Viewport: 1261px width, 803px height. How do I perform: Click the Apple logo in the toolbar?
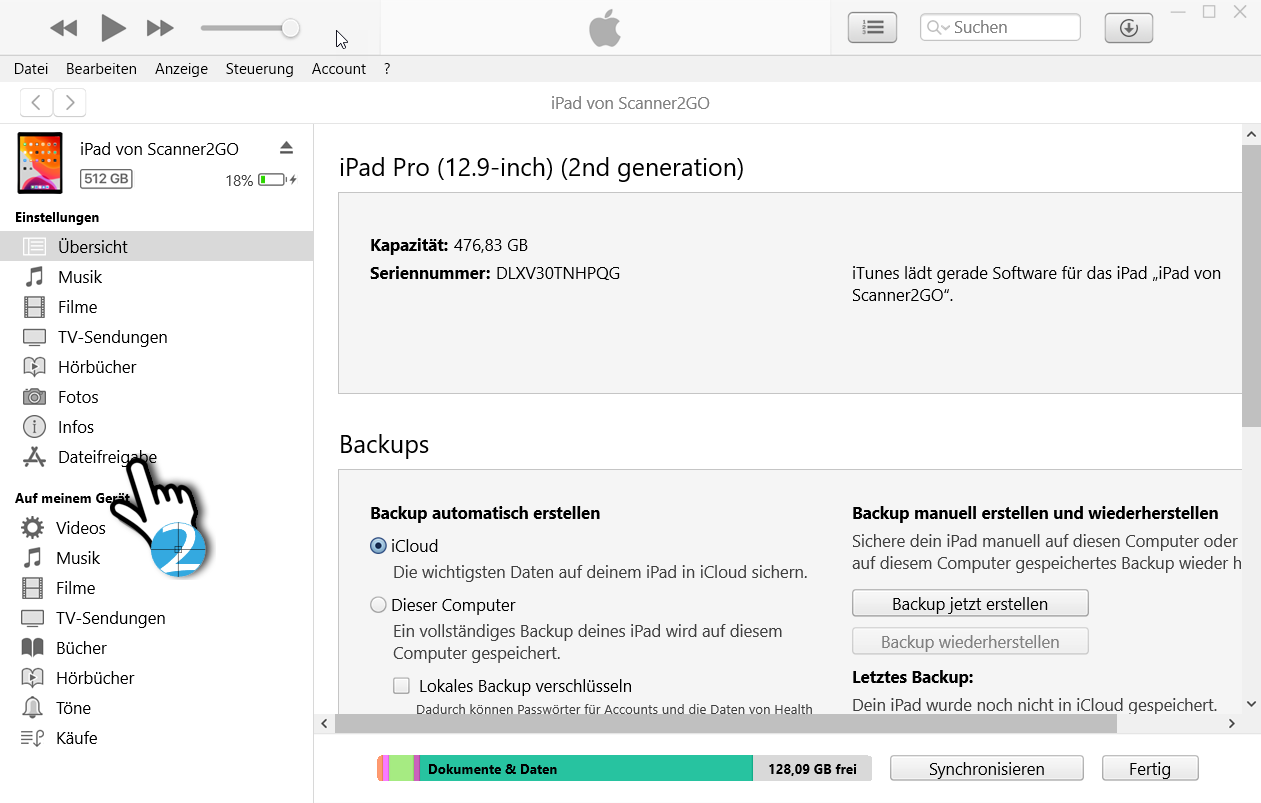[x=605, y=29]
